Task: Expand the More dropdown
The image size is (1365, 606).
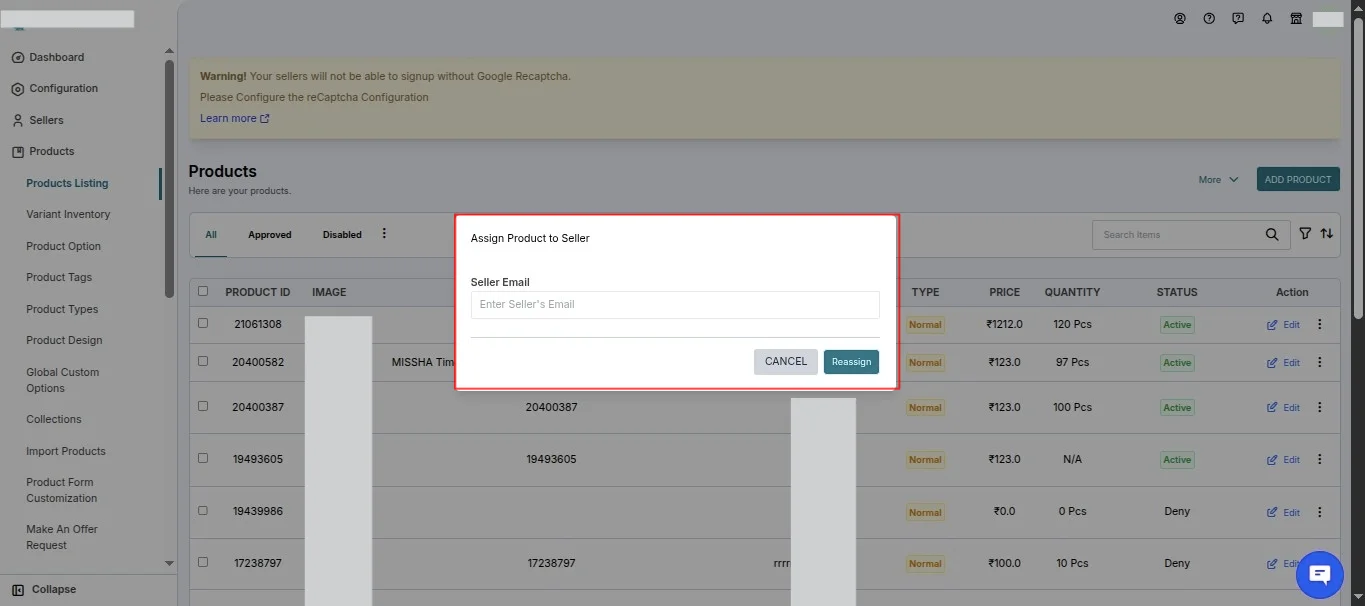Action: 1219,180
